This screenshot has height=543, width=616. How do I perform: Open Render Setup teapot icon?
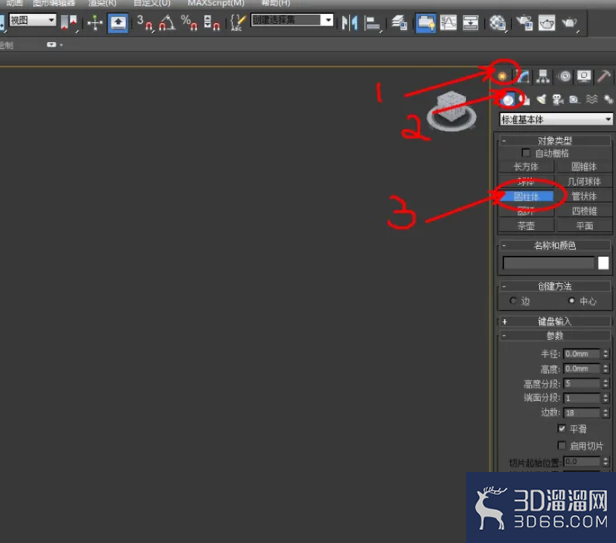pos(524,22)
